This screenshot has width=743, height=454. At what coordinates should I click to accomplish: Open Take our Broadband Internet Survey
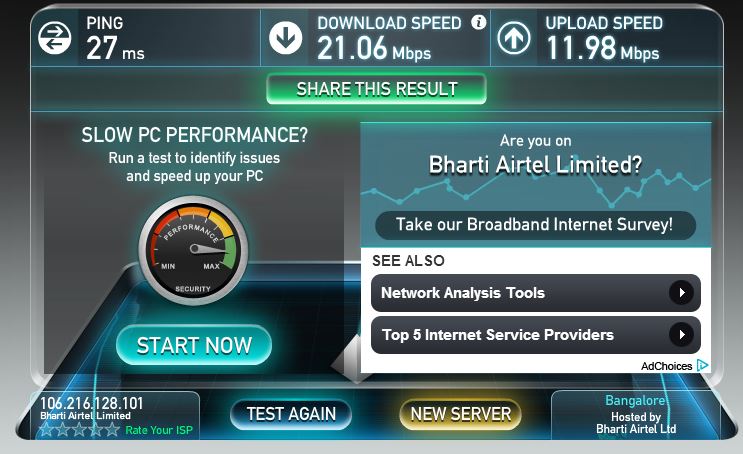click(x=535, y=225)
